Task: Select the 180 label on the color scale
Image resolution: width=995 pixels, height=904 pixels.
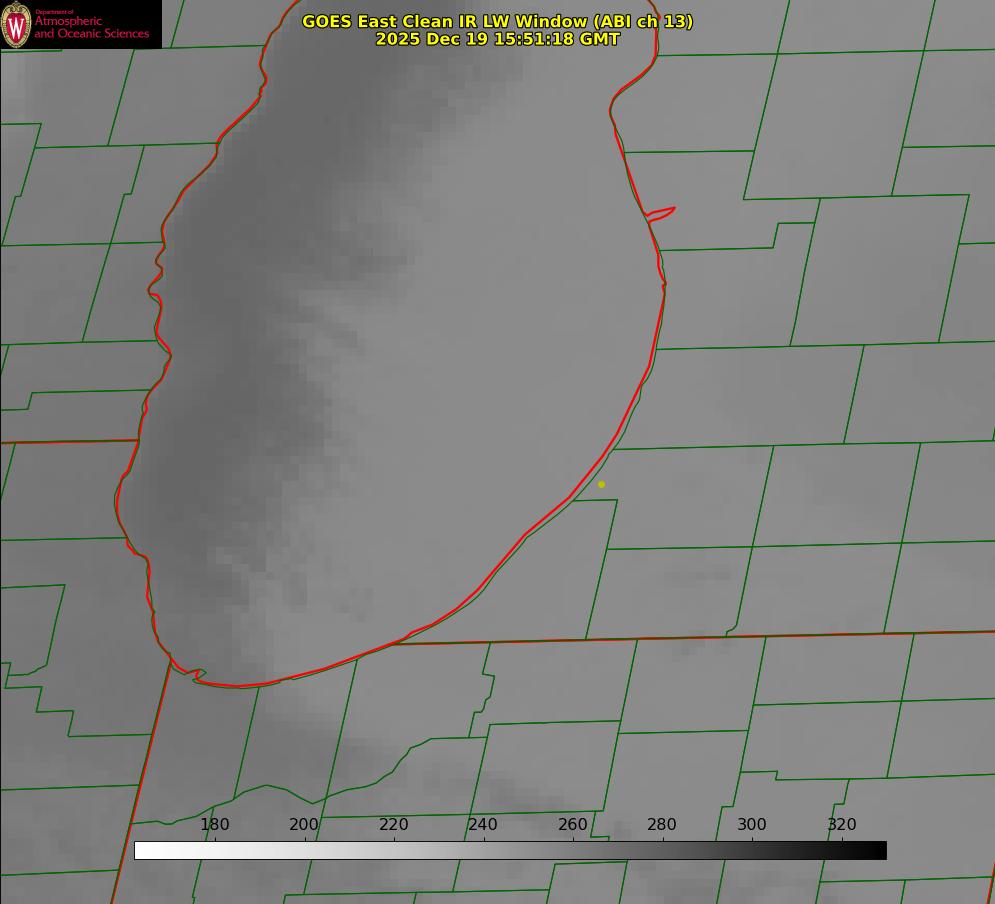Action: pyautogui.click(x=214, y=824)
